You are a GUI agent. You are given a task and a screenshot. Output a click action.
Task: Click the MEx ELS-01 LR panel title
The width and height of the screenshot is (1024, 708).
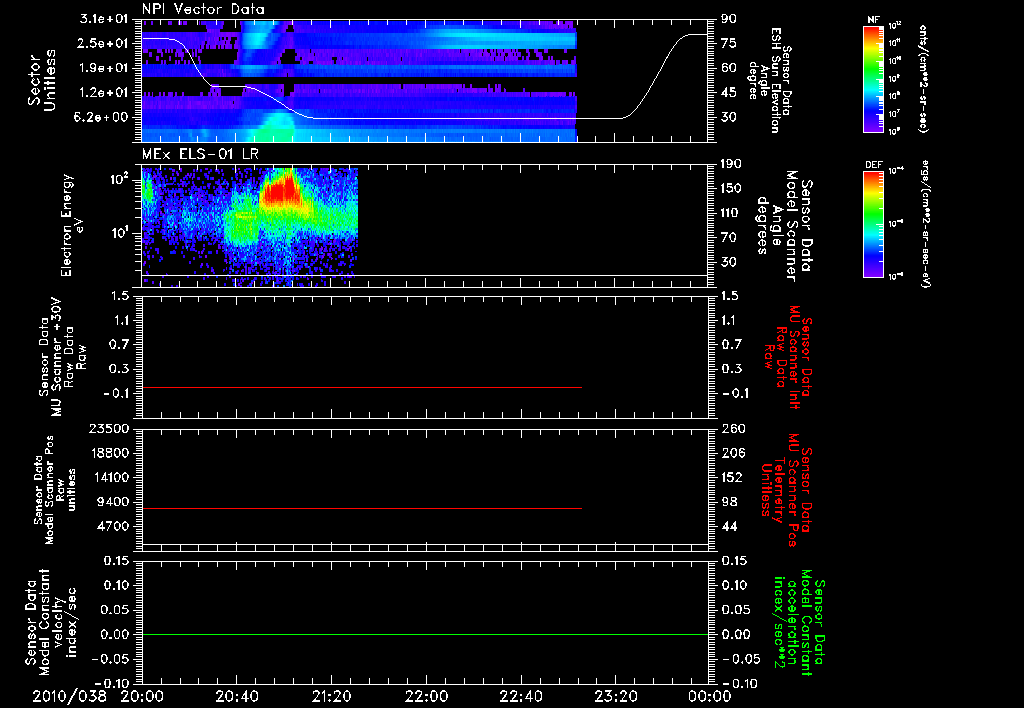pos(200,154)
